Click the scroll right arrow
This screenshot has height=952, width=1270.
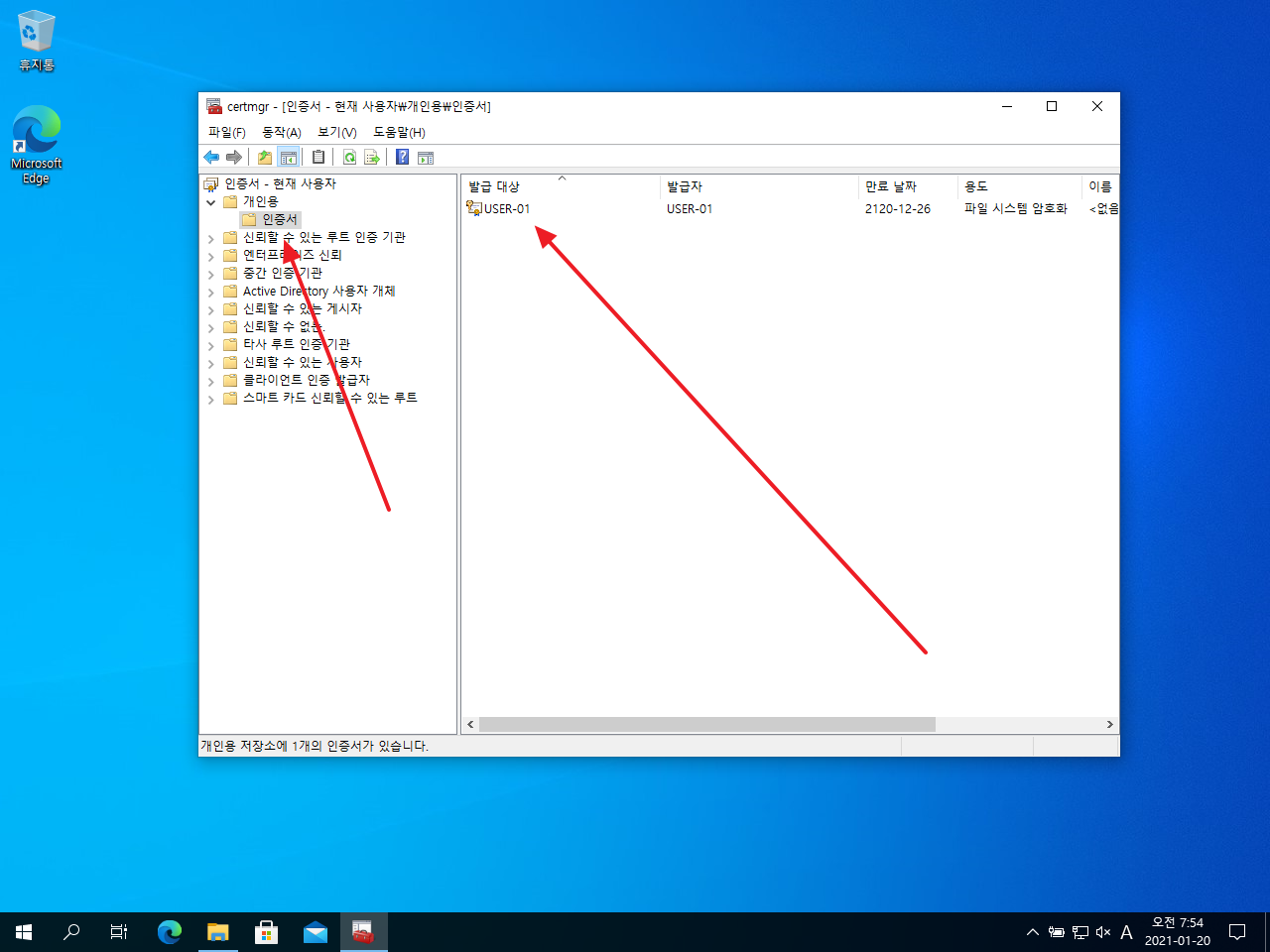click(x=1109, y=725)
